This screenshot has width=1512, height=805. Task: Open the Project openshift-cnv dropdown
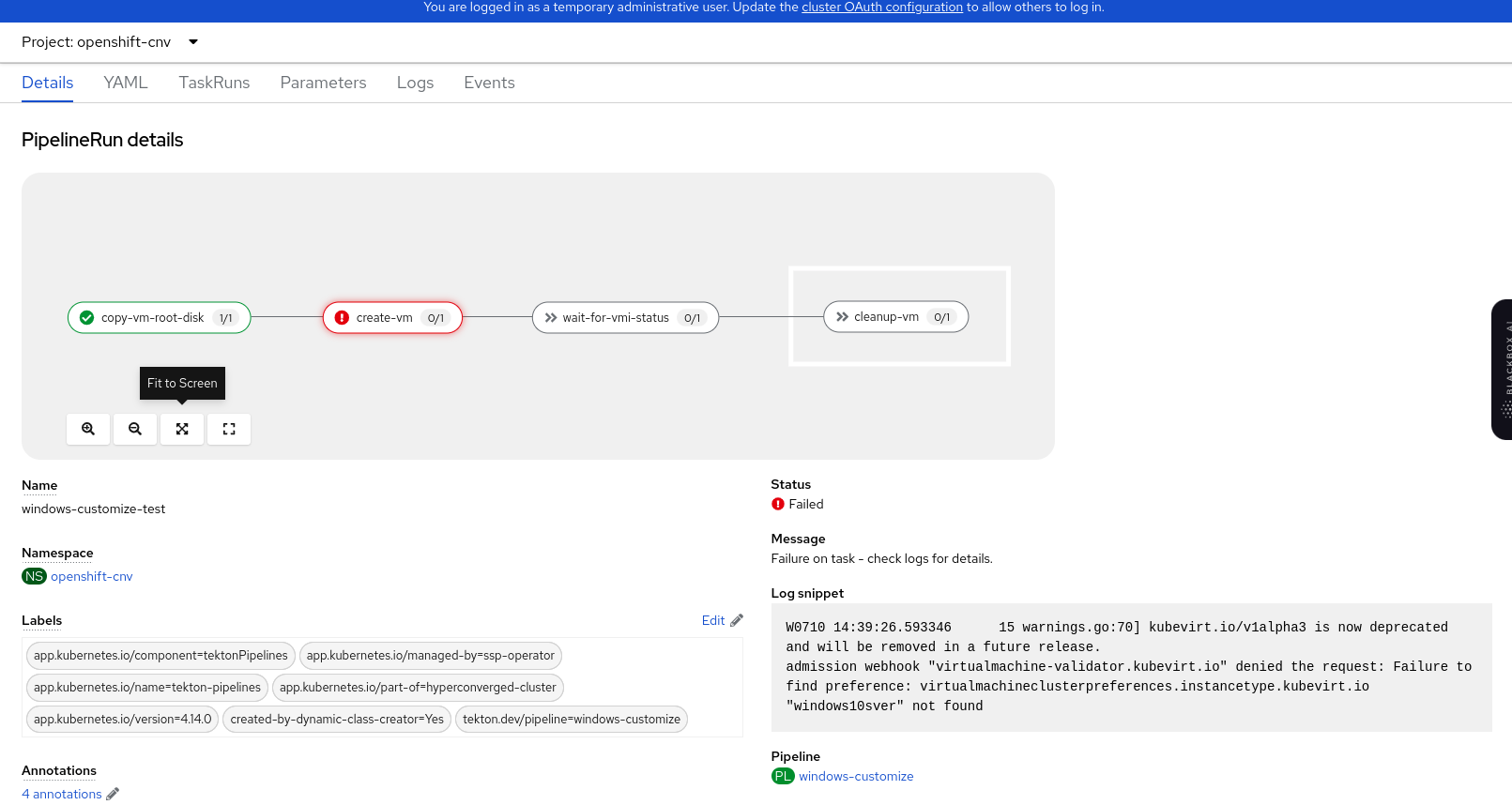coord(110,42)
